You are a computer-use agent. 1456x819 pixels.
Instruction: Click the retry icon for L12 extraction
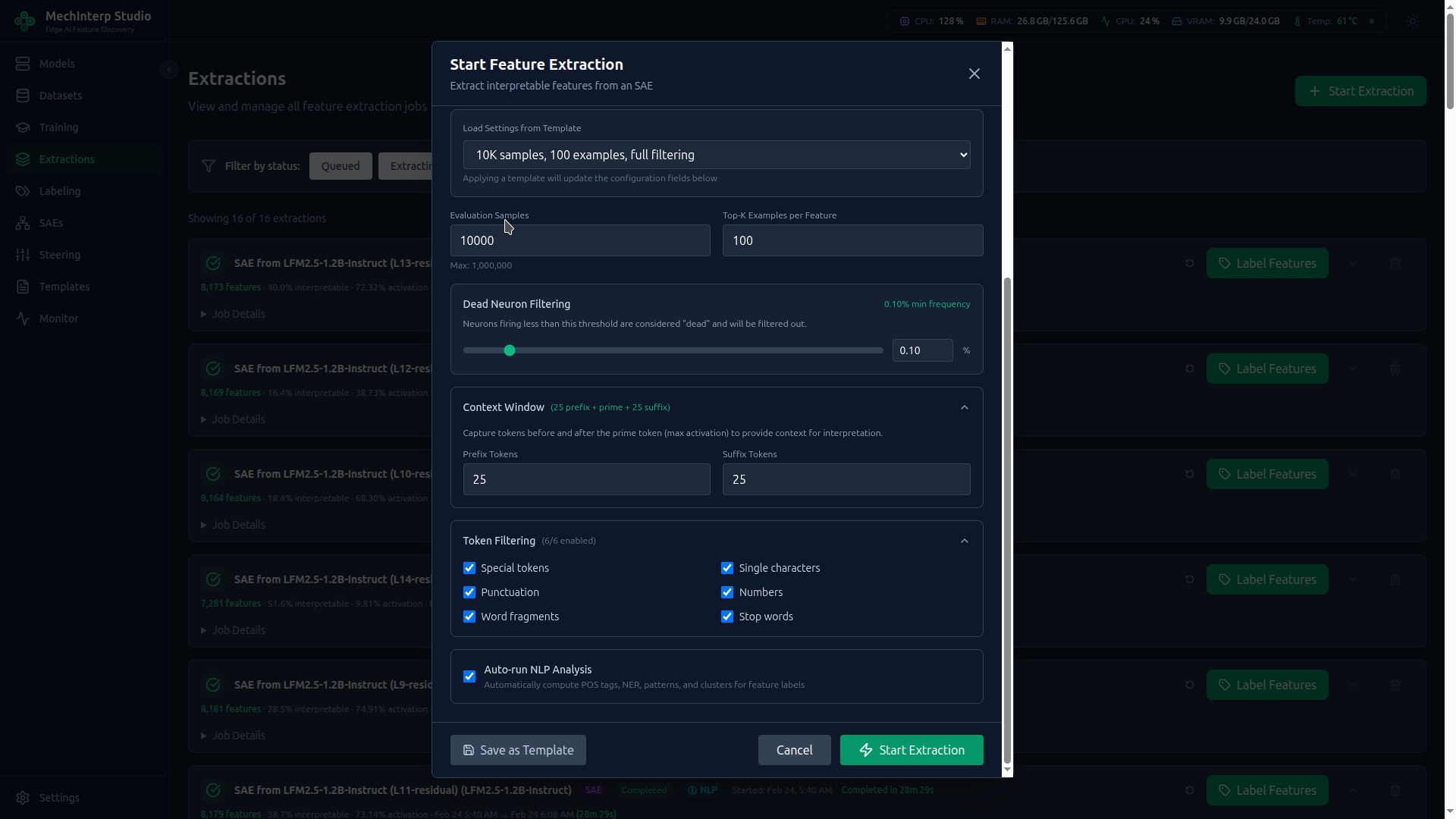point(1189,369)
